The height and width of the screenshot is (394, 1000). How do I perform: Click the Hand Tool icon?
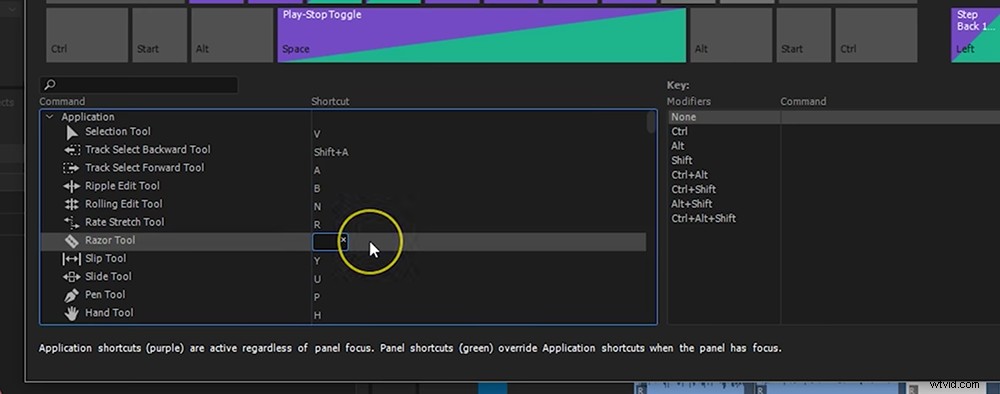71,313
